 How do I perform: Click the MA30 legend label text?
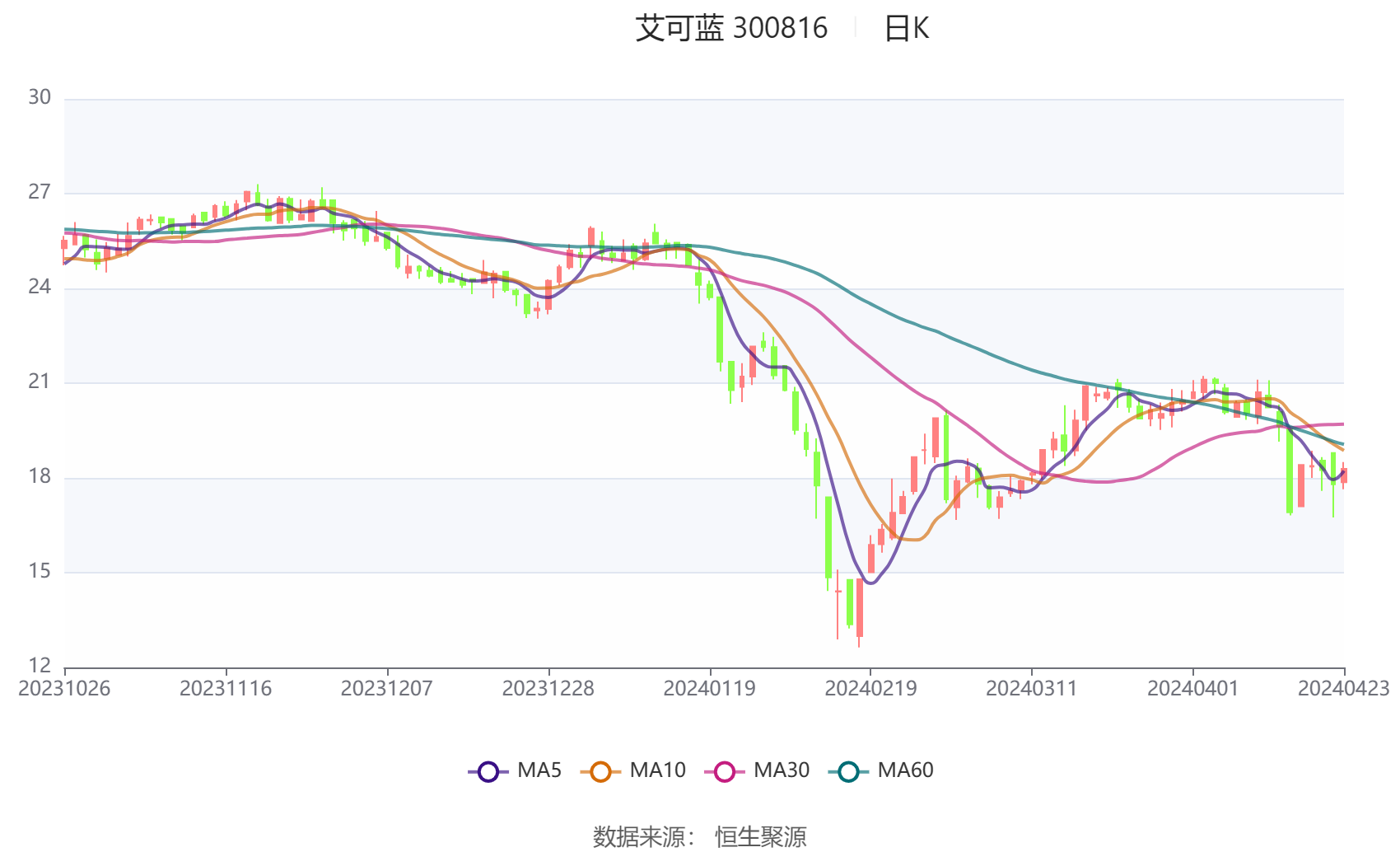click(x=782, y=770)
